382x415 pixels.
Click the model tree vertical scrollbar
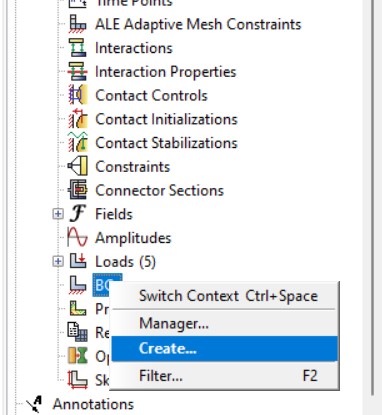coord(373,200)
